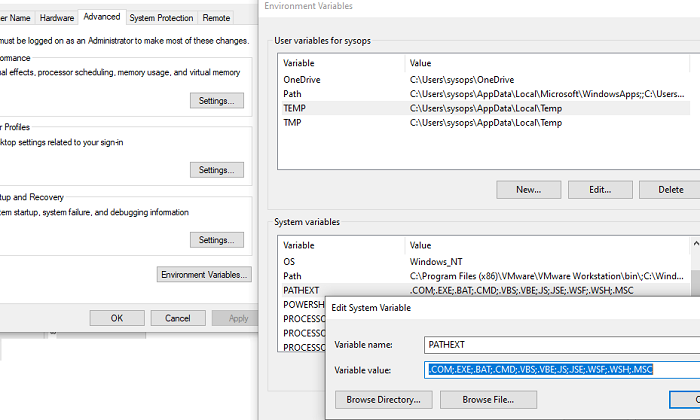Select the PATHEXT system variable row

[484, 290]
